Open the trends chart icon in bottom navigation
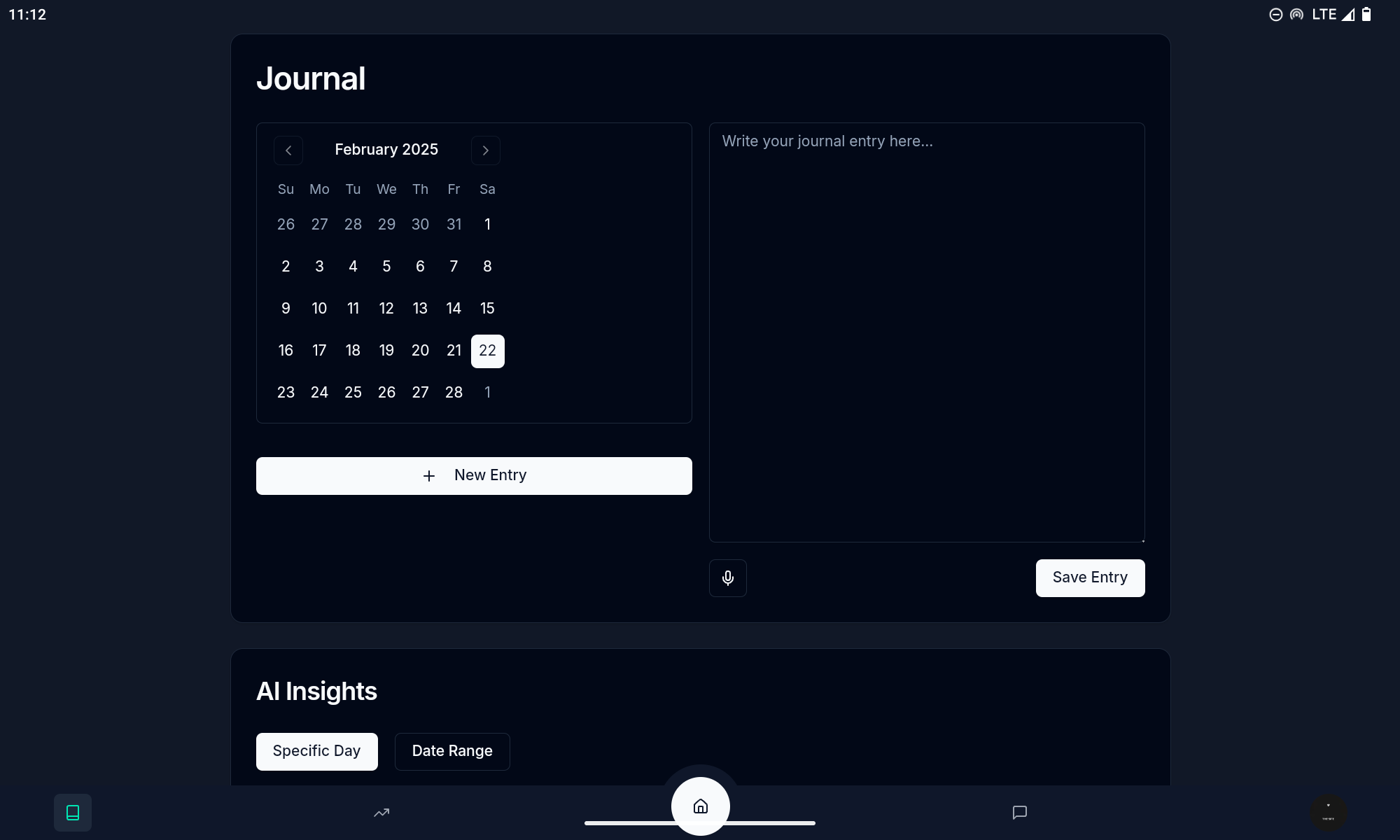 [381, 812]
